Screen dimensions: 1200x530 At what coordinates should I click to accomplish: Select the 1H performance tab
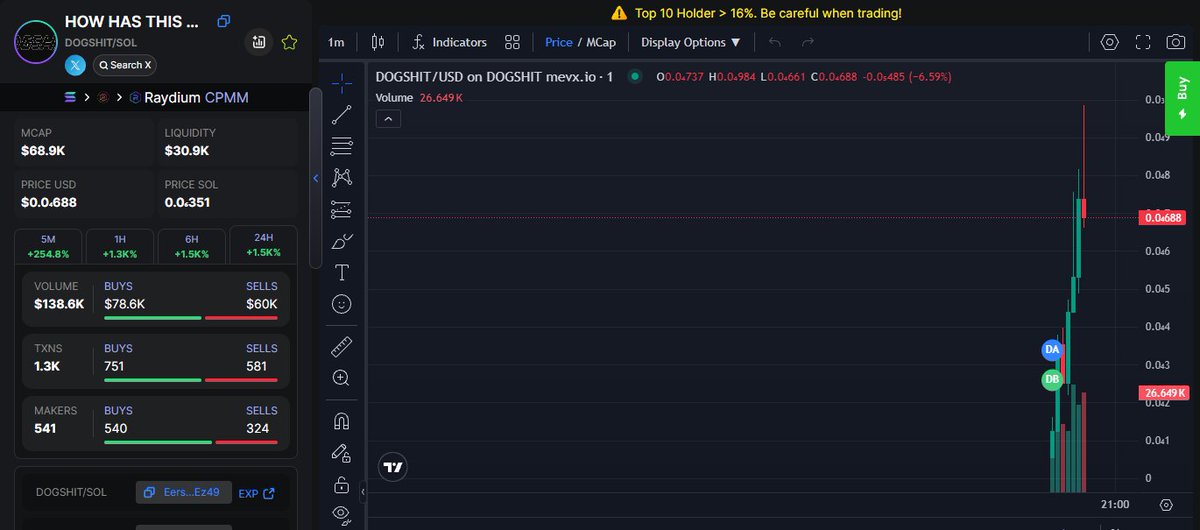120,246
